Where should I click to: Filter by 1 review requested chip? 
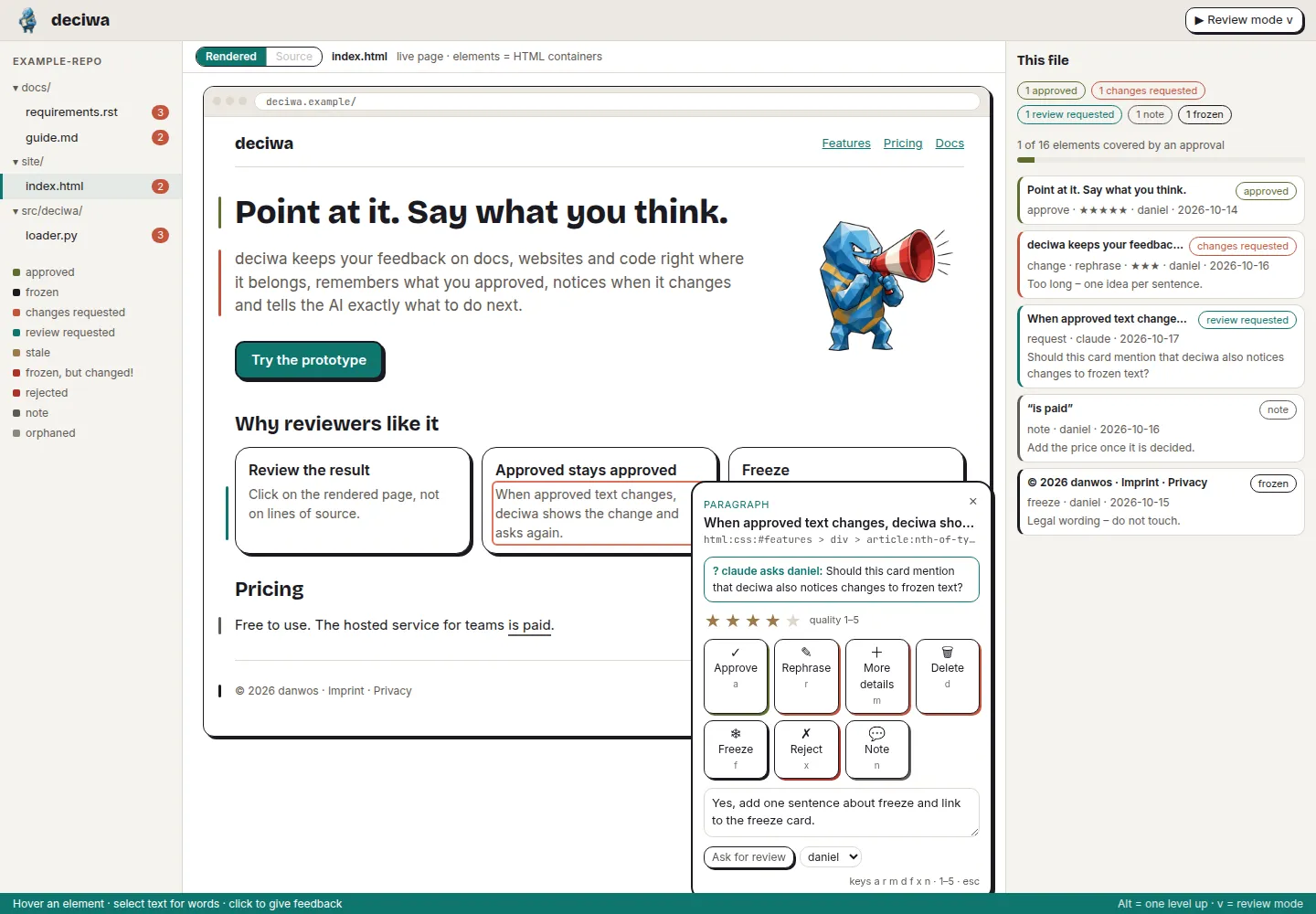(x=1069, y=114)
